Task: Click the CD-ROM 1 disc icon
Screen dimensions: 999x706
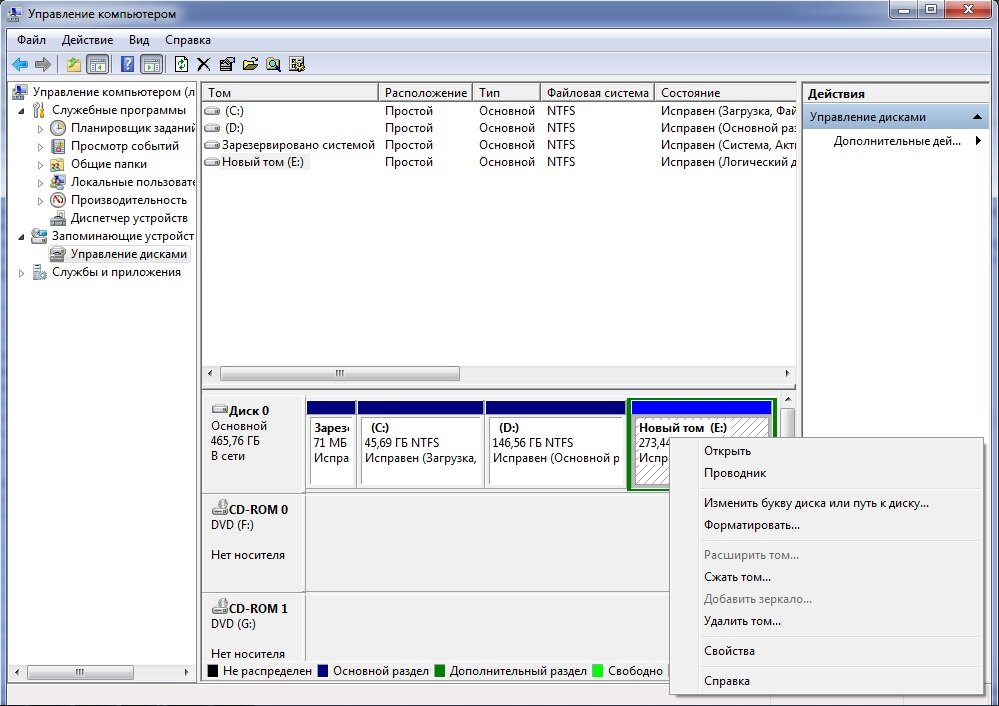Action: 220,607
